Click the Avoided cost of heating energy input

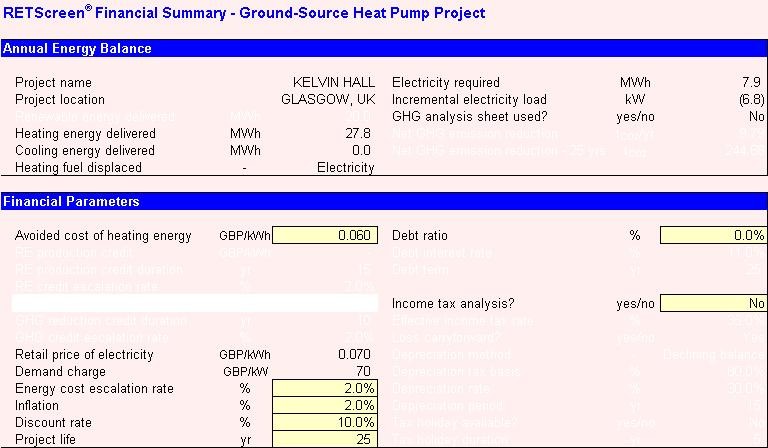point(325,236)
